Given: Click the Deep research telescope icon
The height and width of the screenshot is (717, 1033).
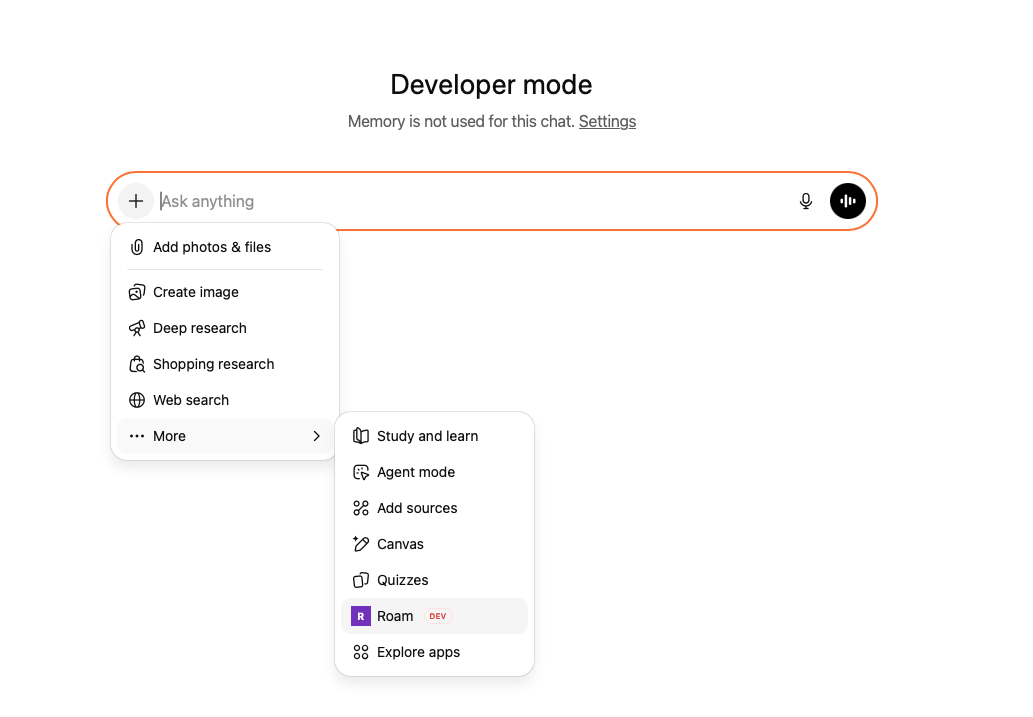Looking at the screenshot, I should click(x=136, y=328).
